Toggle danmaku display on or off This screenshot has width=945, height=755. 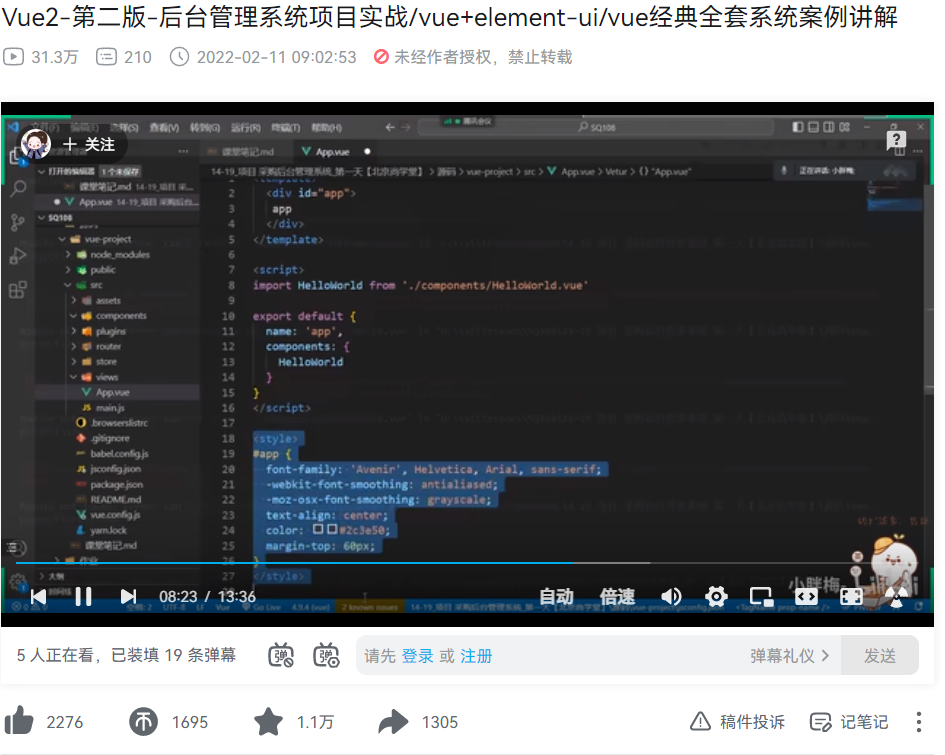click(281, 656)
